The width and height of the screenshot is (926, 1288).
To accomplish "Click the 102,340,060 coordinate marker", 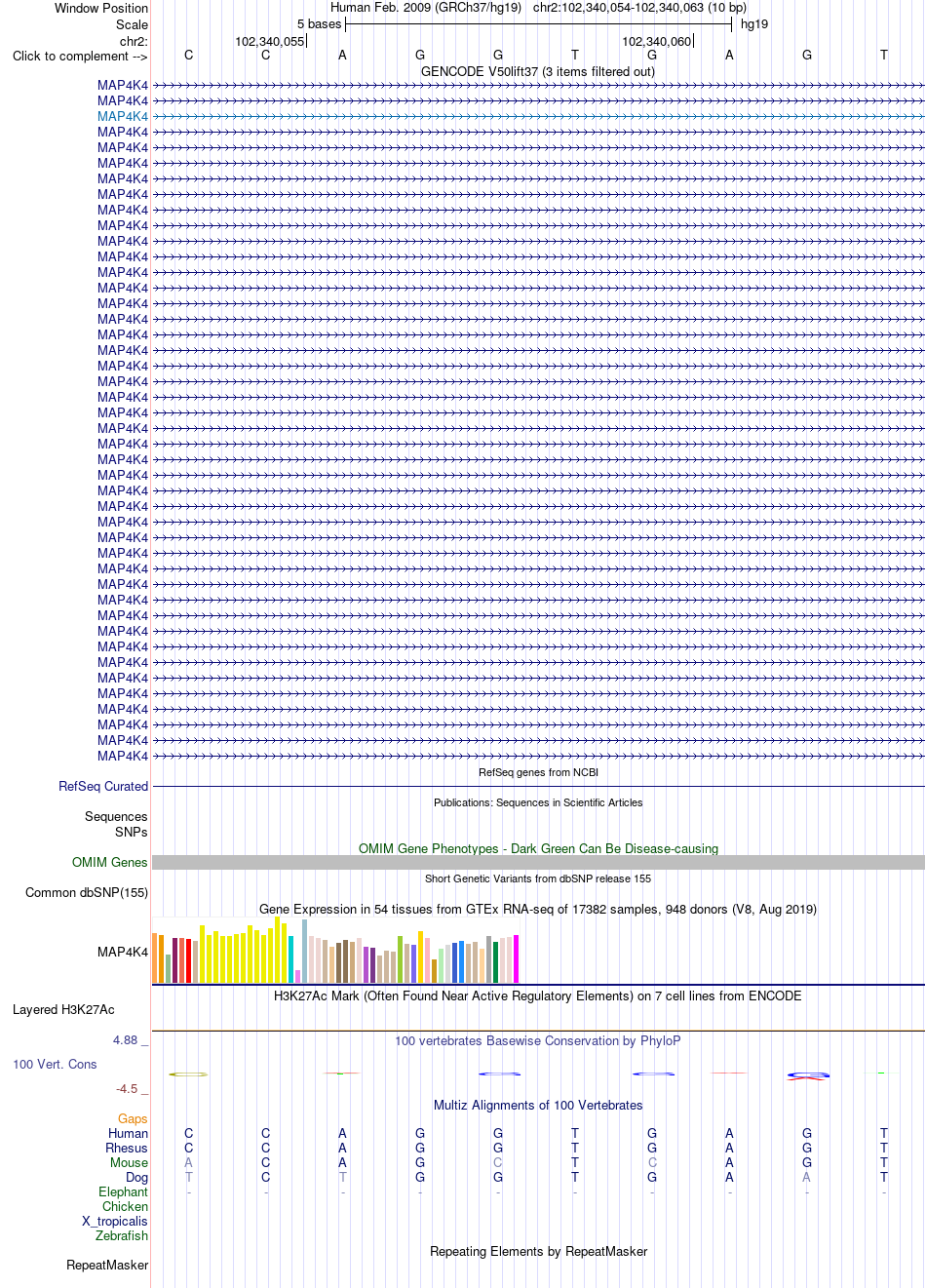I will [x=656, y=41].
